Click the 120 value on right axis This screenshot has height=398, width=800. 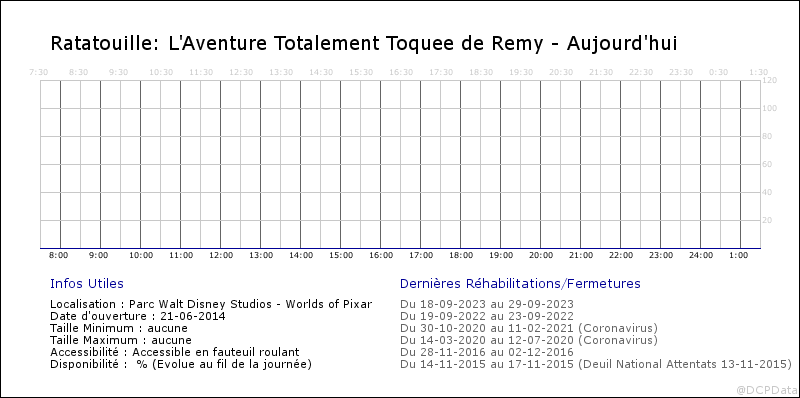click(769, 81)
